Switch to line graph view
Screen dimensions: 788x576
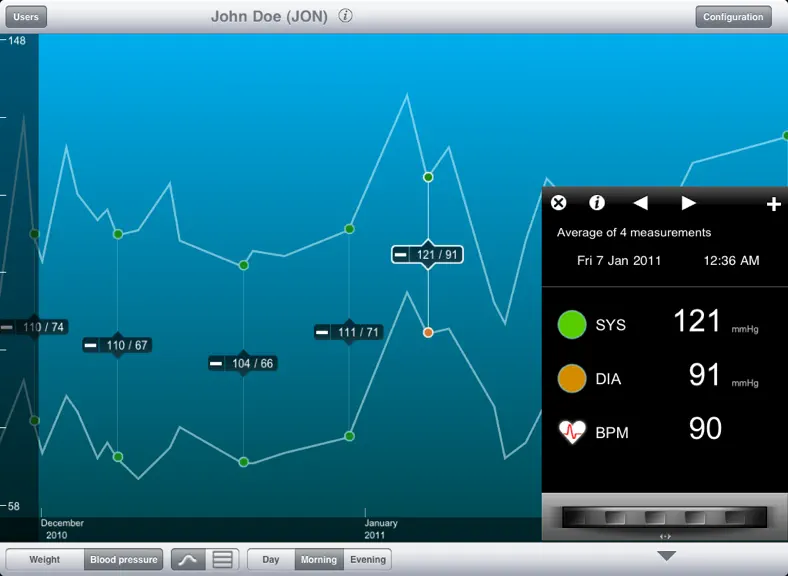click(188, 559)
